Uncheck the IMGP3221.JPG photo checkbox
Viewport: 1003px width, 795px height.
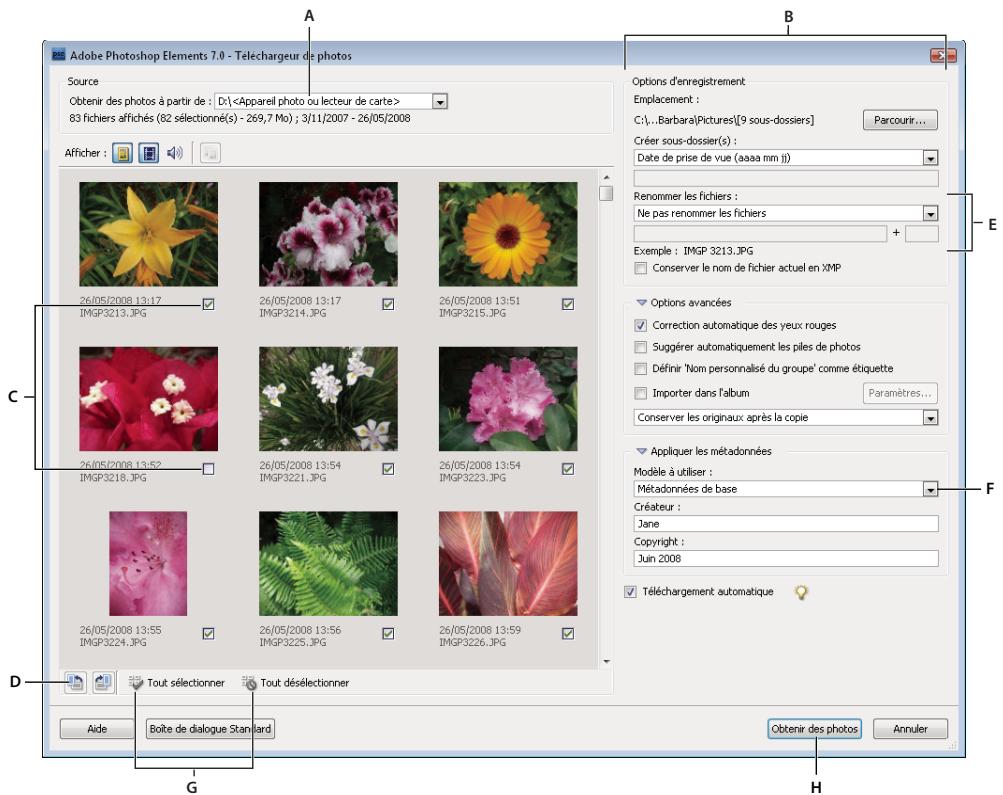coord(388,469)
